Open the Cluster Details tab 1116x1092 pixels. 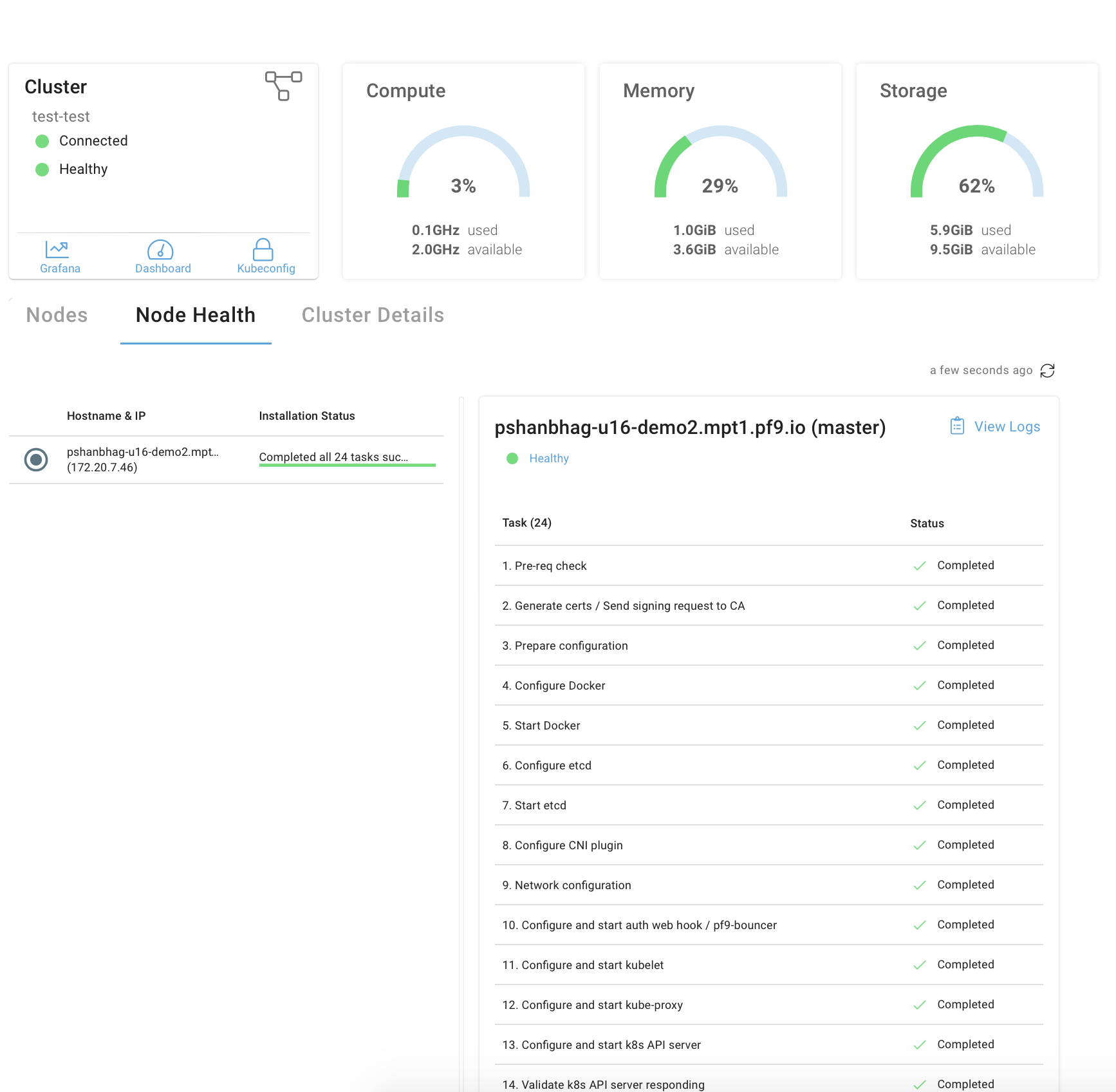tap(373, 315)
